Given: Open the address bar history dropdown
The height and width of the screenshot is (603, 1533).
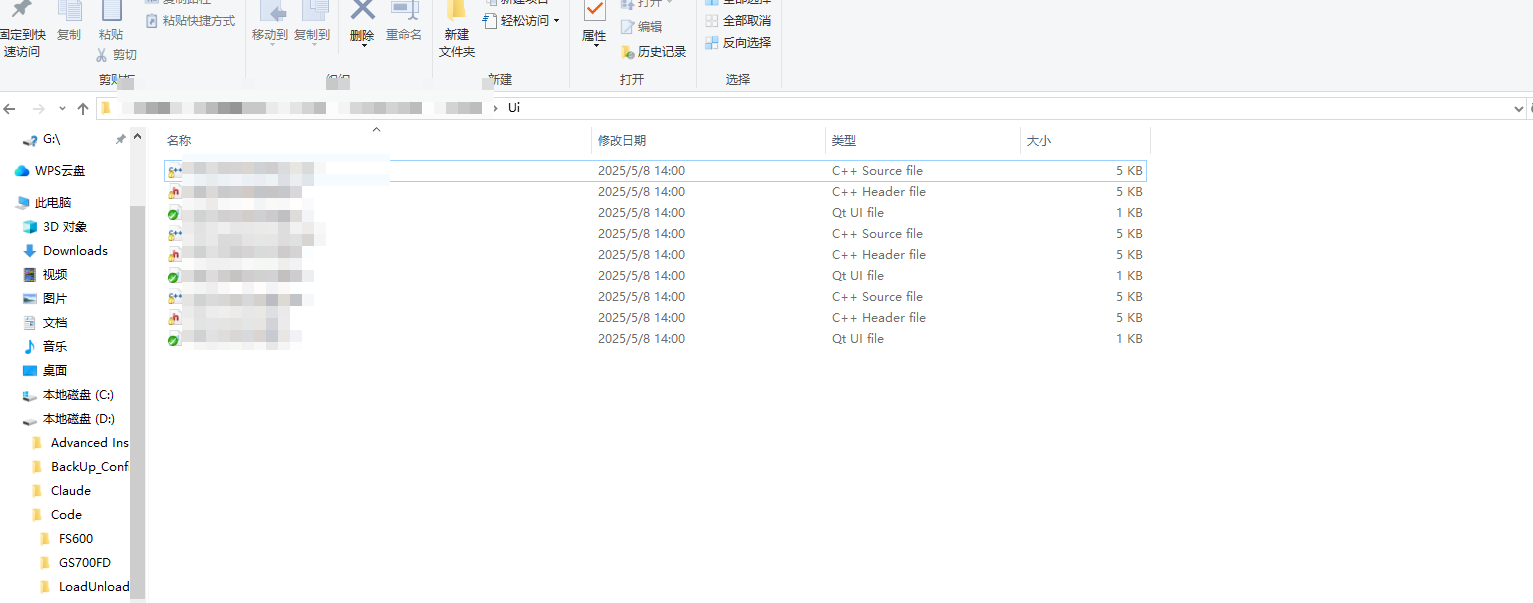Looking at the screenshot, I should click(x=1519, y=108).
